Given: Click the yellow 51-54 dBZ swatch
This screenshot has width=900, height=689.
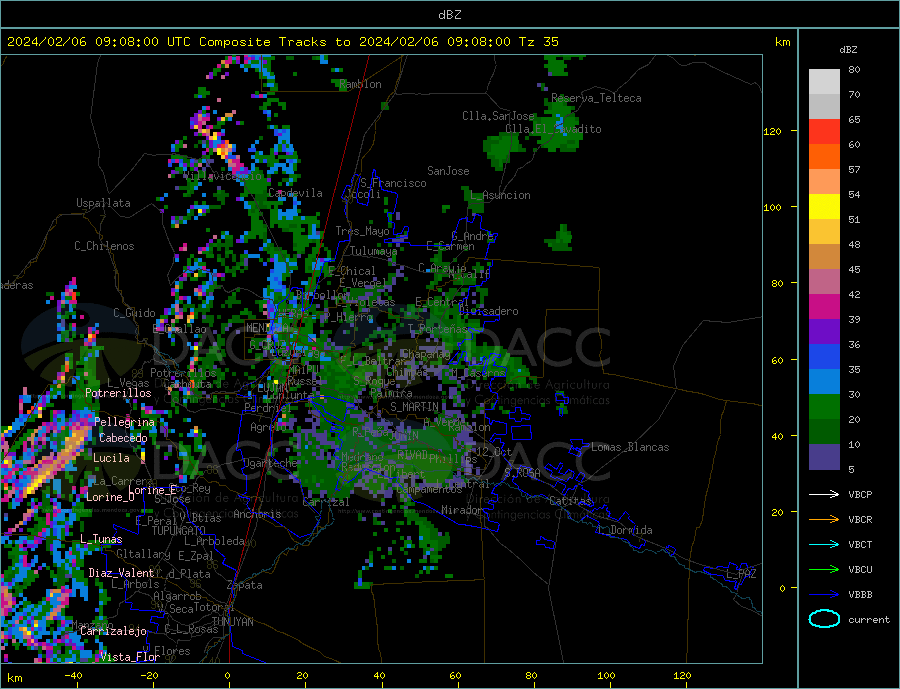Looking at the screenshot, I should pos(824,207).
